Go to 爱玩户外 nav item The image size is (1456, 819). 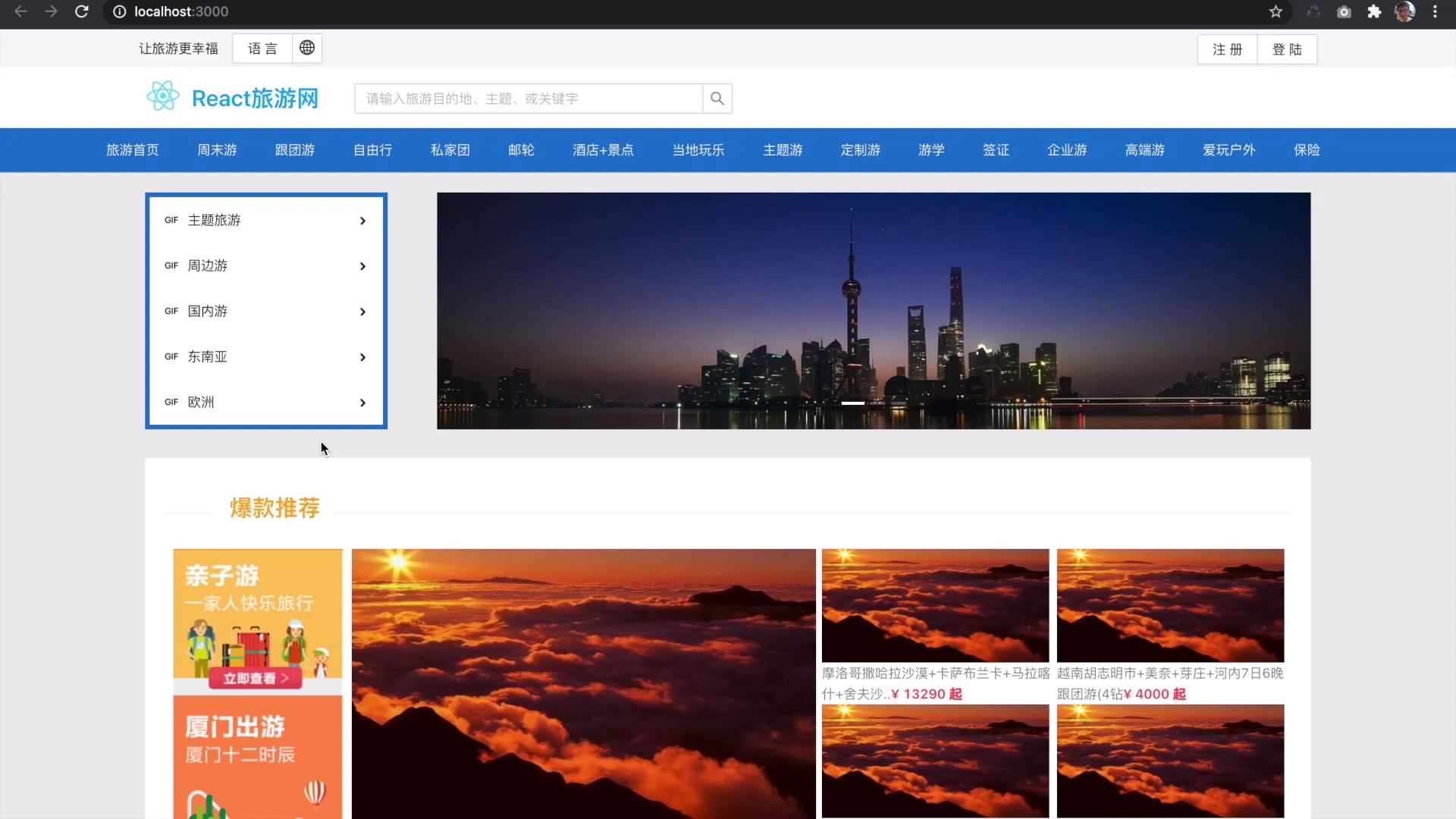tap(1229, 150)
